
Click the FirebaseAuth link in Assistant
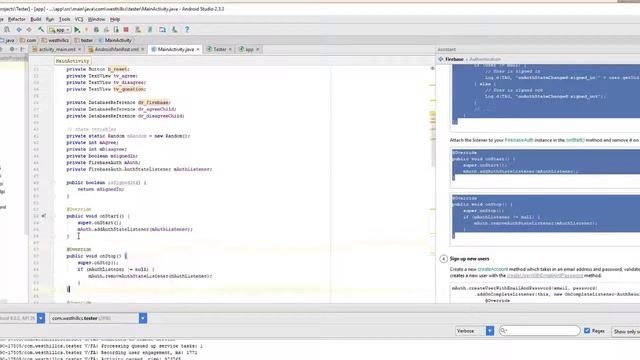click(x=519, y=140)
